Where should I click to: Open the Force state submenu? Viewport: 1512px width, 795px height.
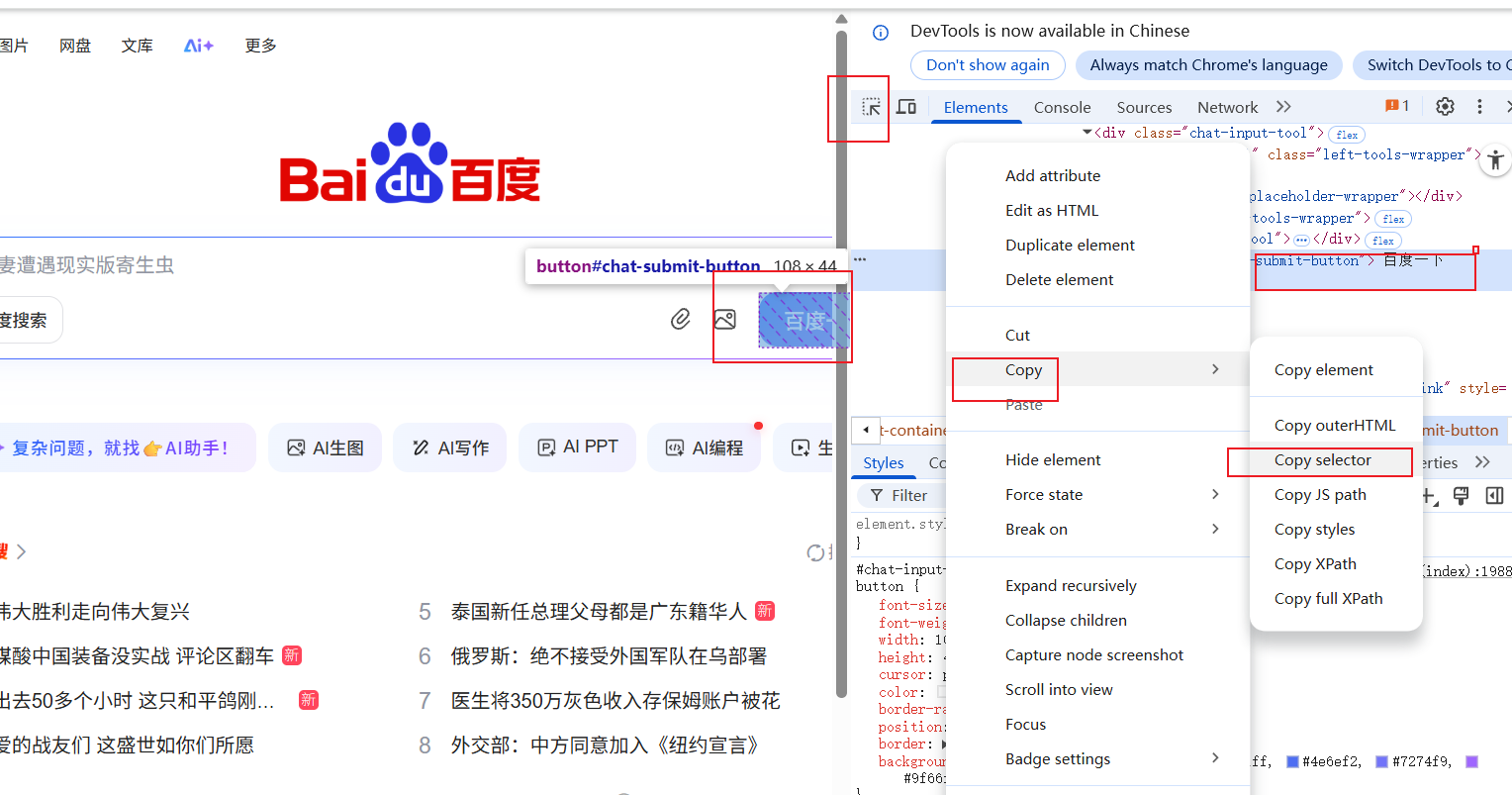coord(1098,494)
